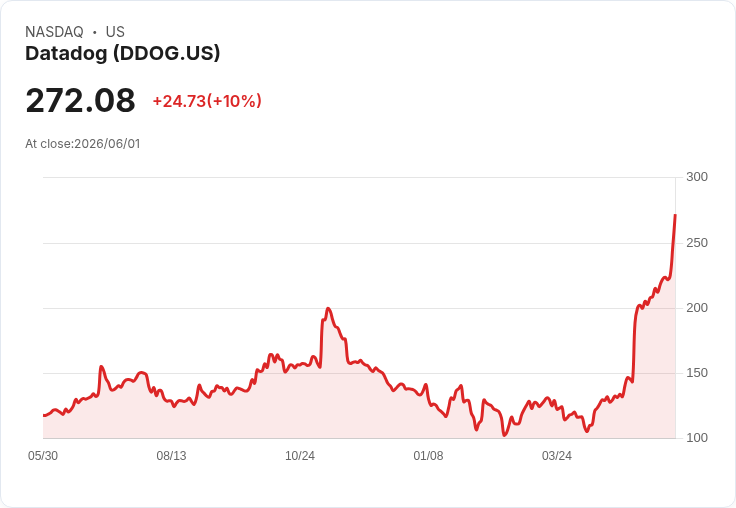Click the 08/13 date axis label
736x508 pixels.
[171, 456]
